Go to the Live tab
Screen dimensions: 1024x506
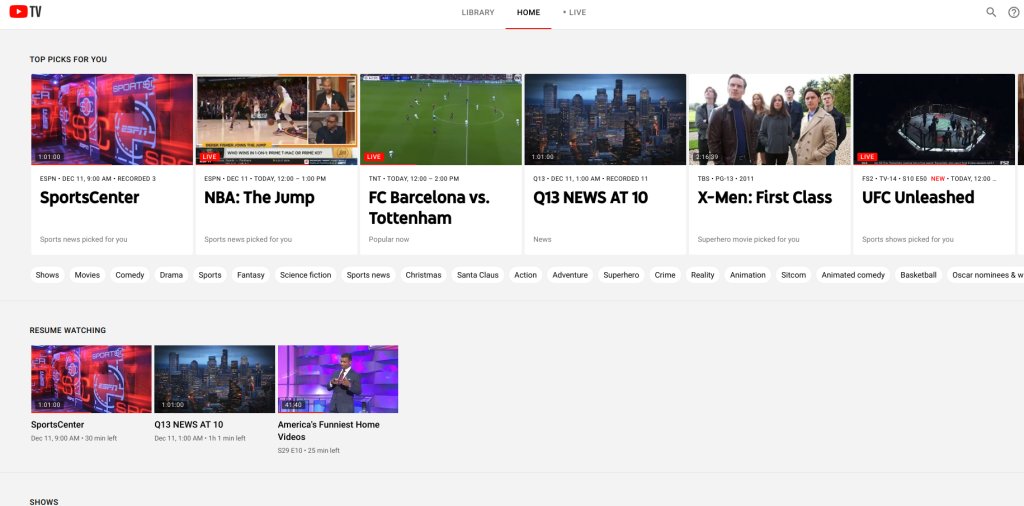pos(575,12)
